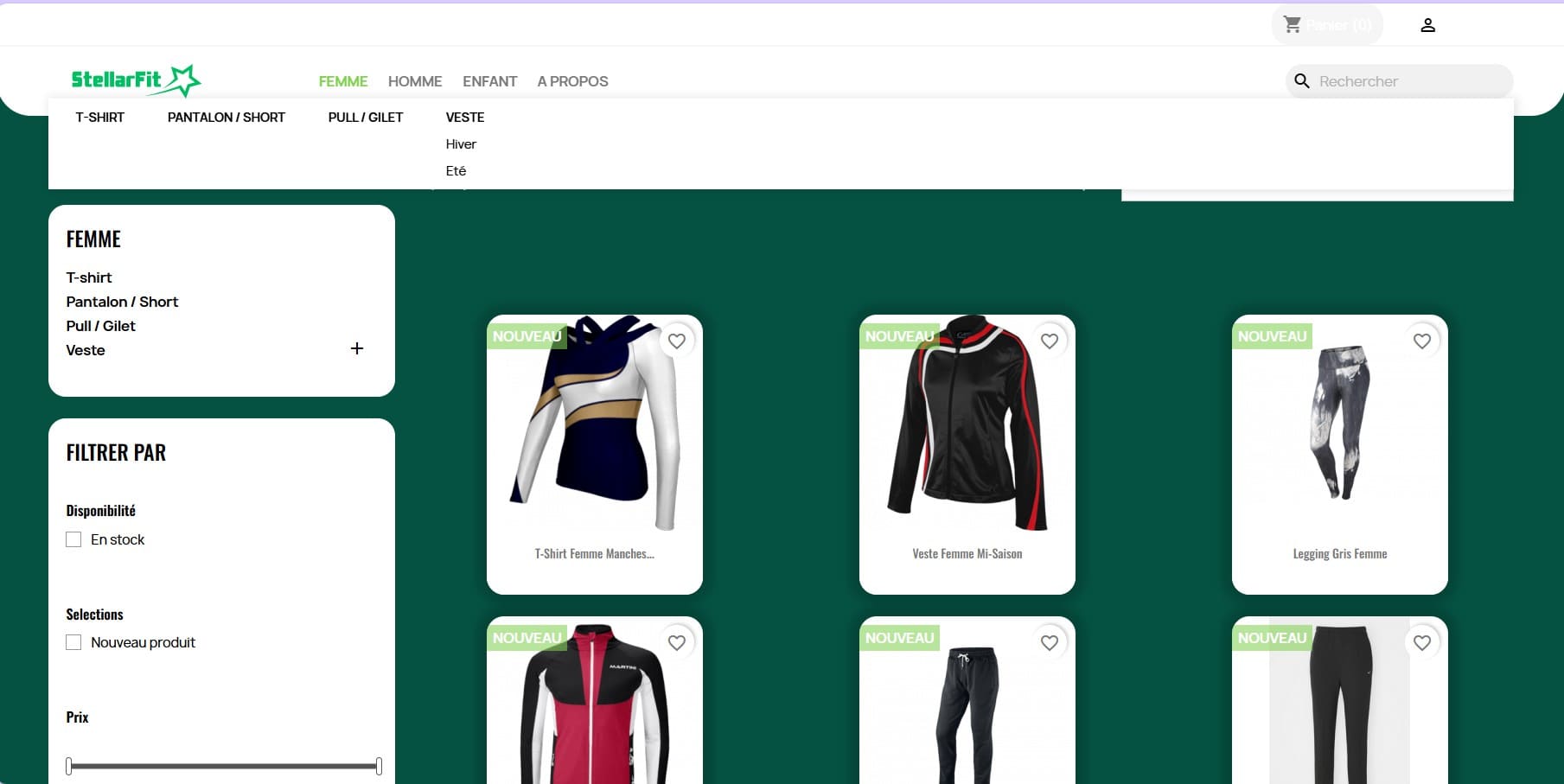Open the Pantalon / Short sidebar link

(122, 302)
